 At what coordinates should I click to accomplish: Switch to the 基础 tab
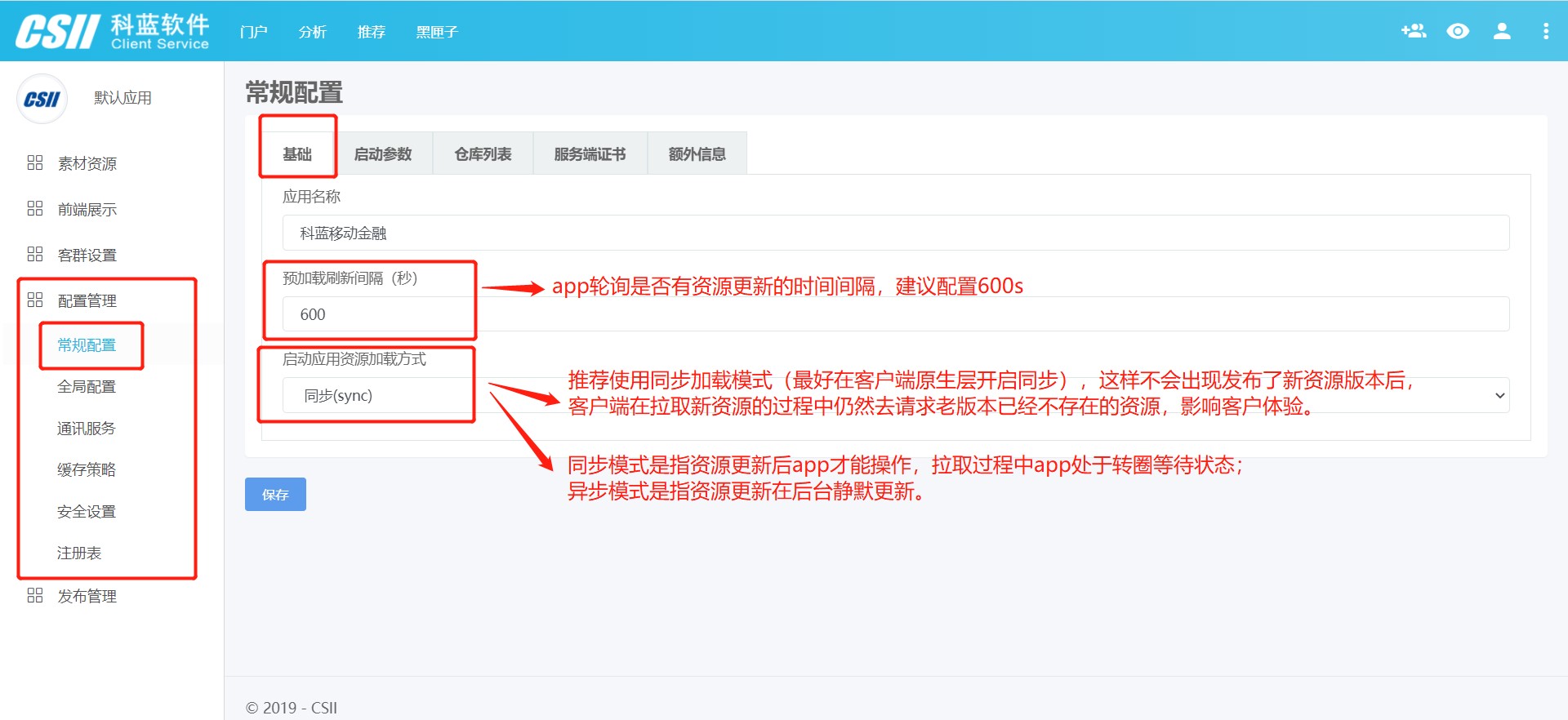tap(297, 153)
